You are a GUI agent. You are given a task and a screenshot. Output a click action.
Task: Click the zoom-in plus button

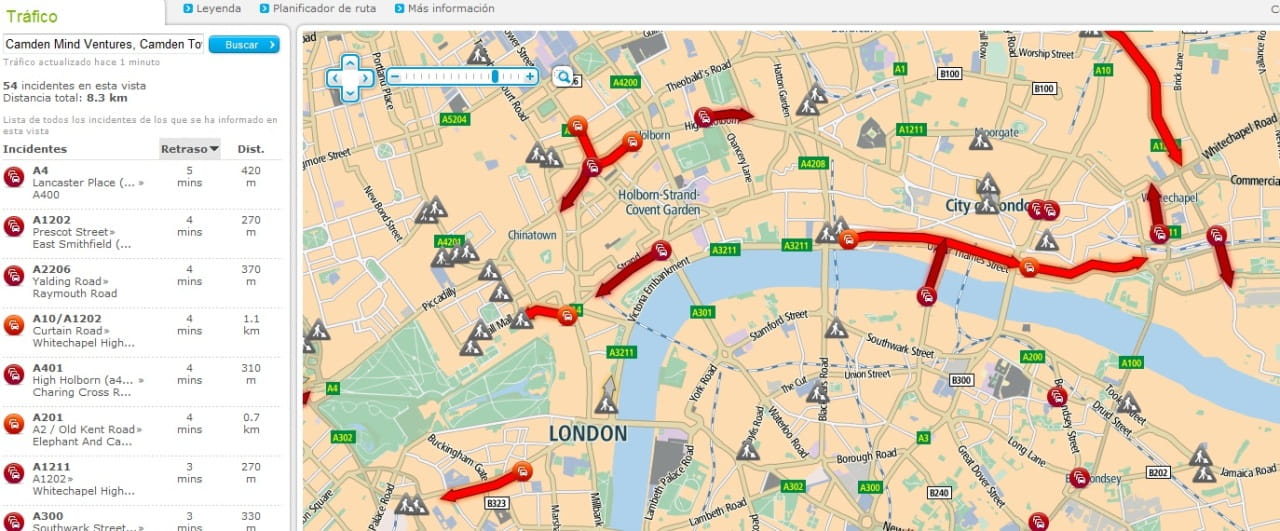[530, 77]
